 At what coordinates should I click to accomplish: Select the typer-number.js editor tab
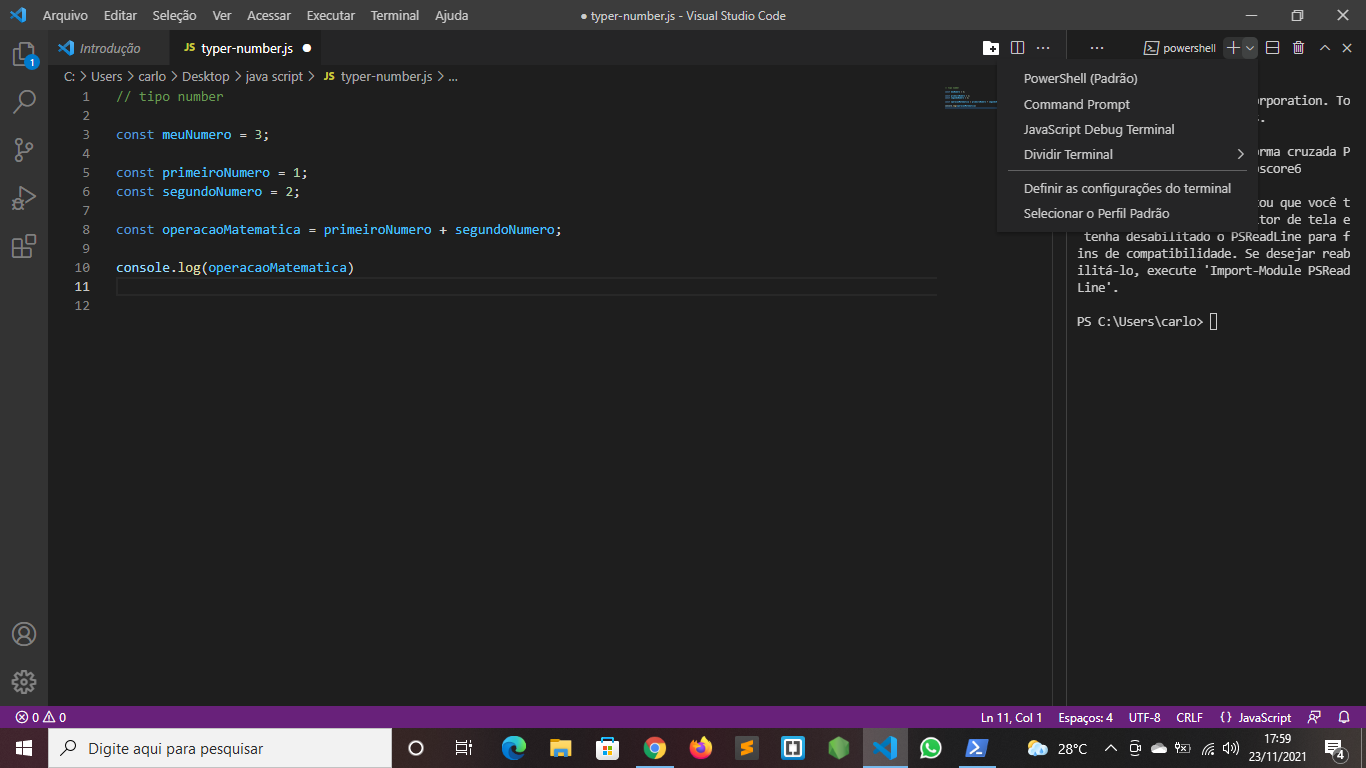[x=247, y=48]
